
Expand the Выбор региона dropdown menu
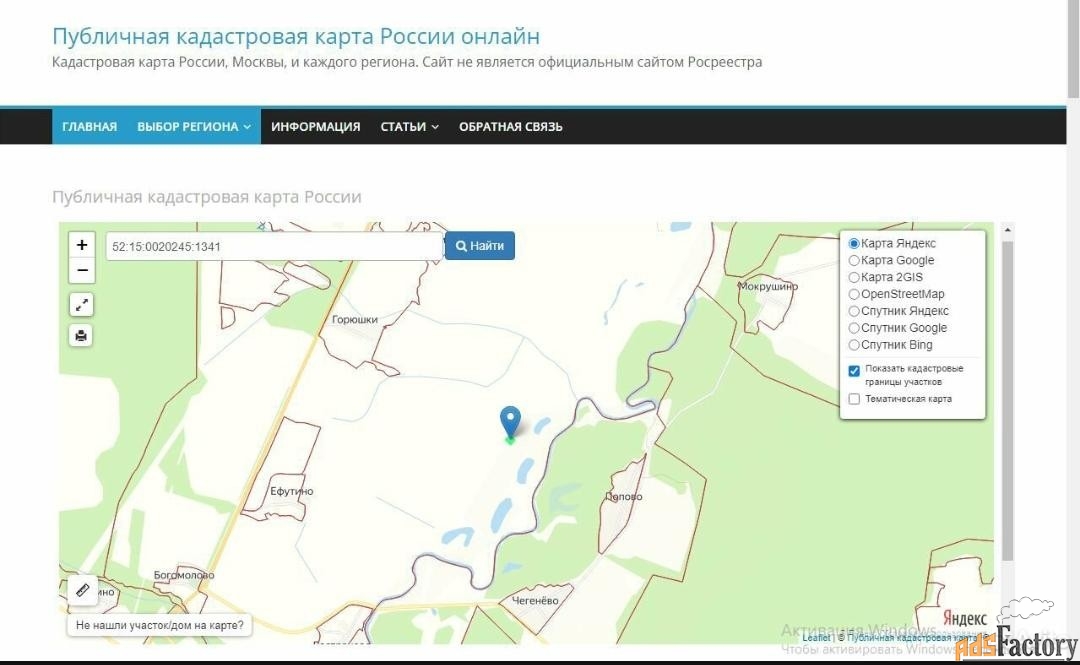(194, 127)
